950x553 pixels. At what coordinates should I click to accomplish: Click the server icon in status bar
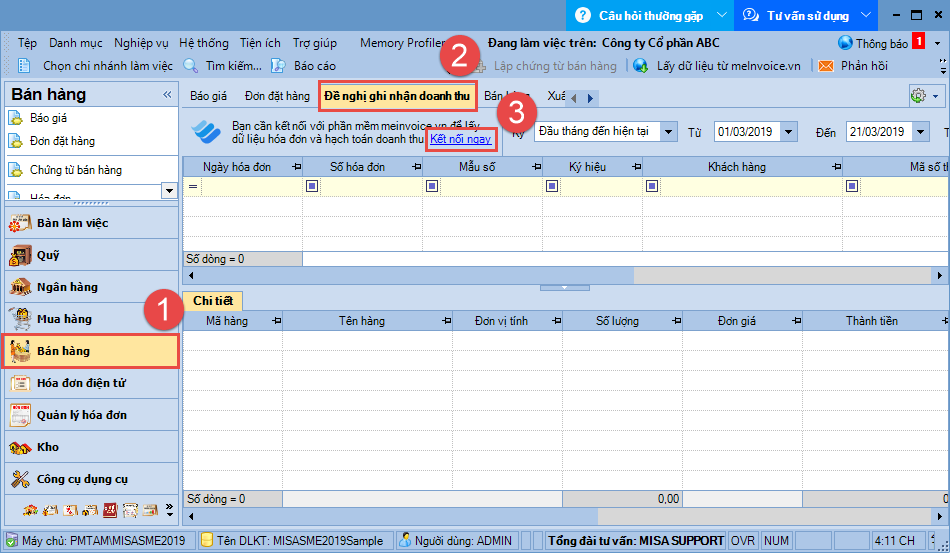pos(12,540)
